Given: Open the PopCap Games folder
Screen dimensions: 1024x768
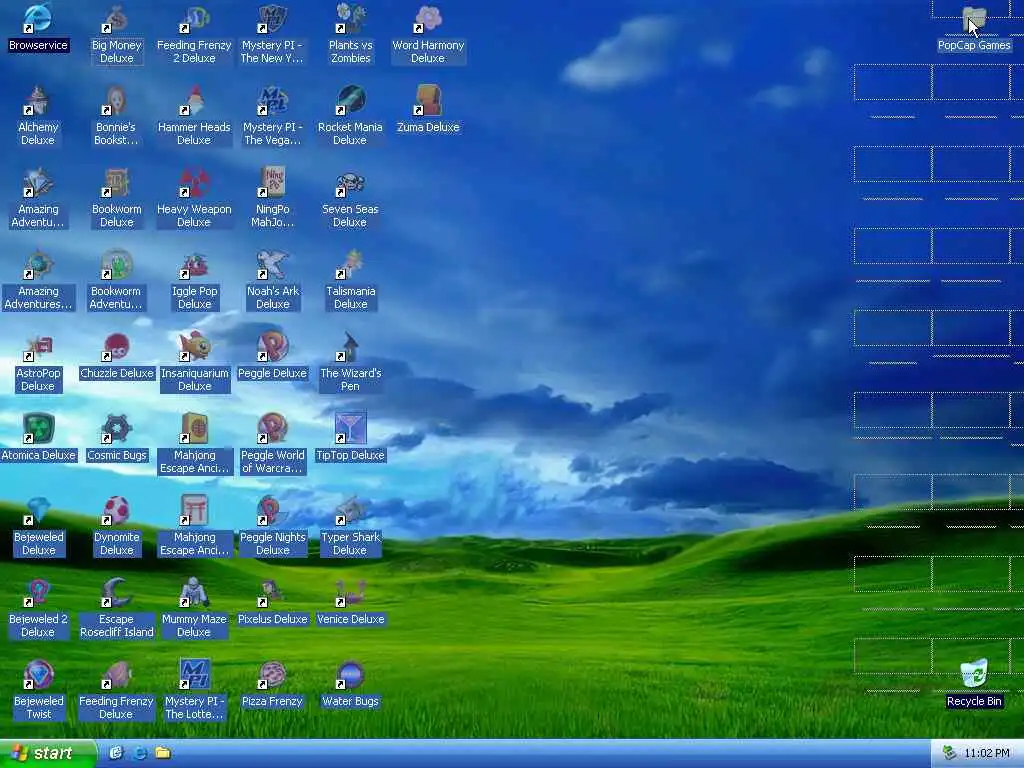Looking at the screenshot, I should pos(974,29).
